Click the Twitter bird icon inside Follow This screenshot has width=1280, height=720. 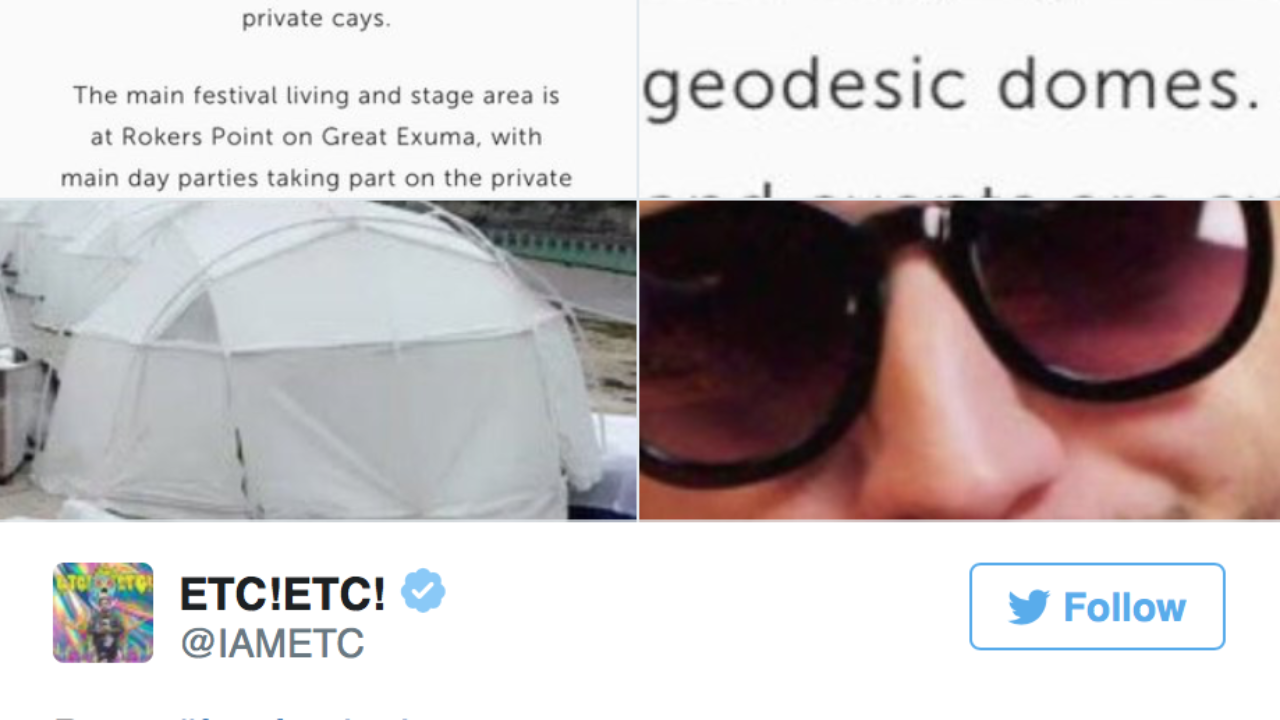[1029, 607]
